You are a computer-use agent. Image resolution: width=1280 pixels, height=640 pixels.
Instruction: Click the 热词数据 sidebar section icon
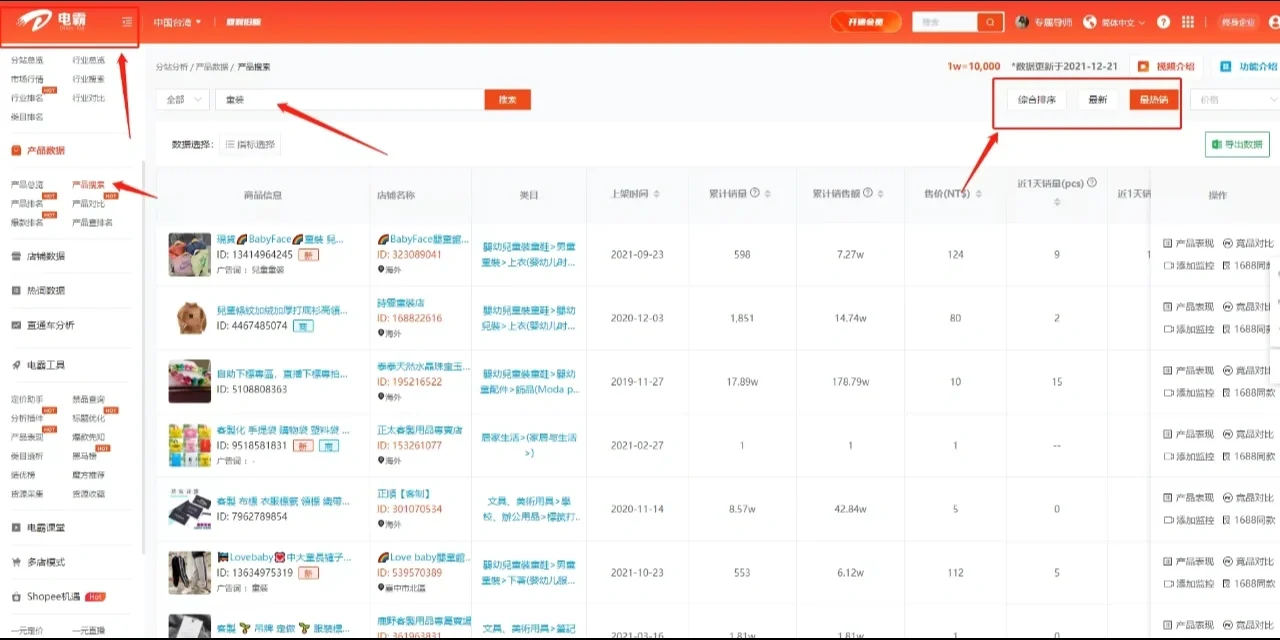[x=16, y=291]
